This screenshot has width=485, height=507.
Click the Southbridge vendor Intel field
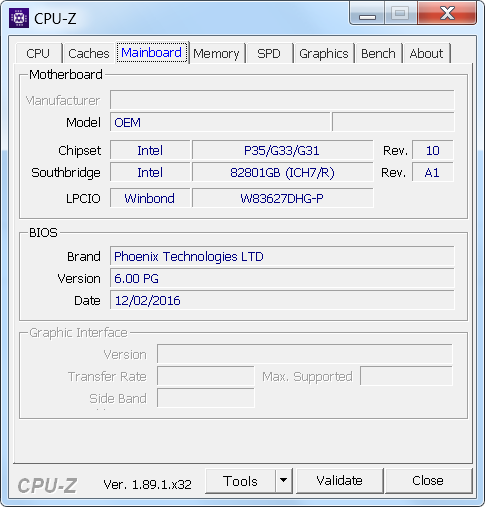point(150,172)
